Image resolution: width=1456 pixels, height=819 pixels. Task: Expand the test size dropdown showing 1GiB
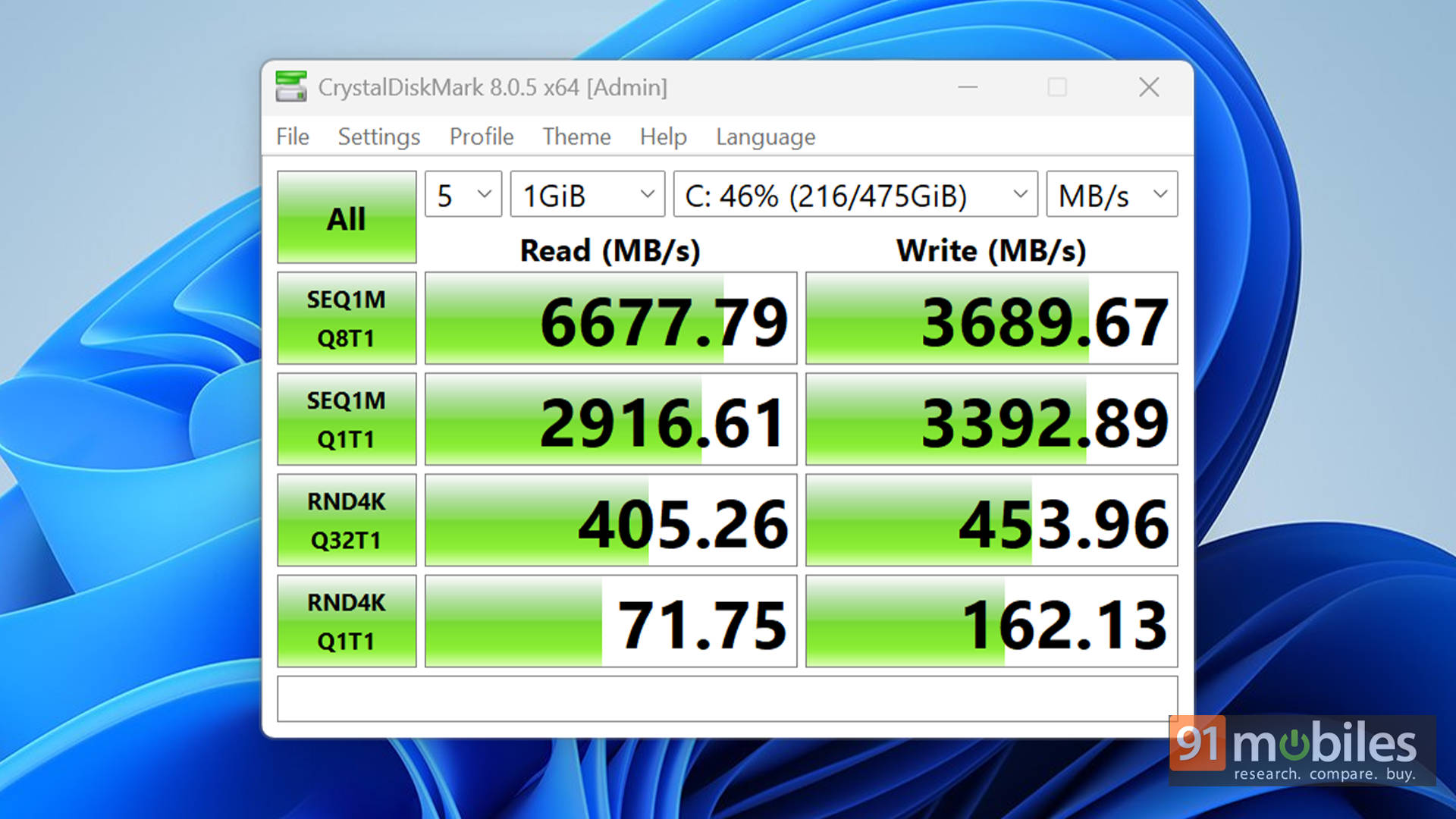coord(588,194)
